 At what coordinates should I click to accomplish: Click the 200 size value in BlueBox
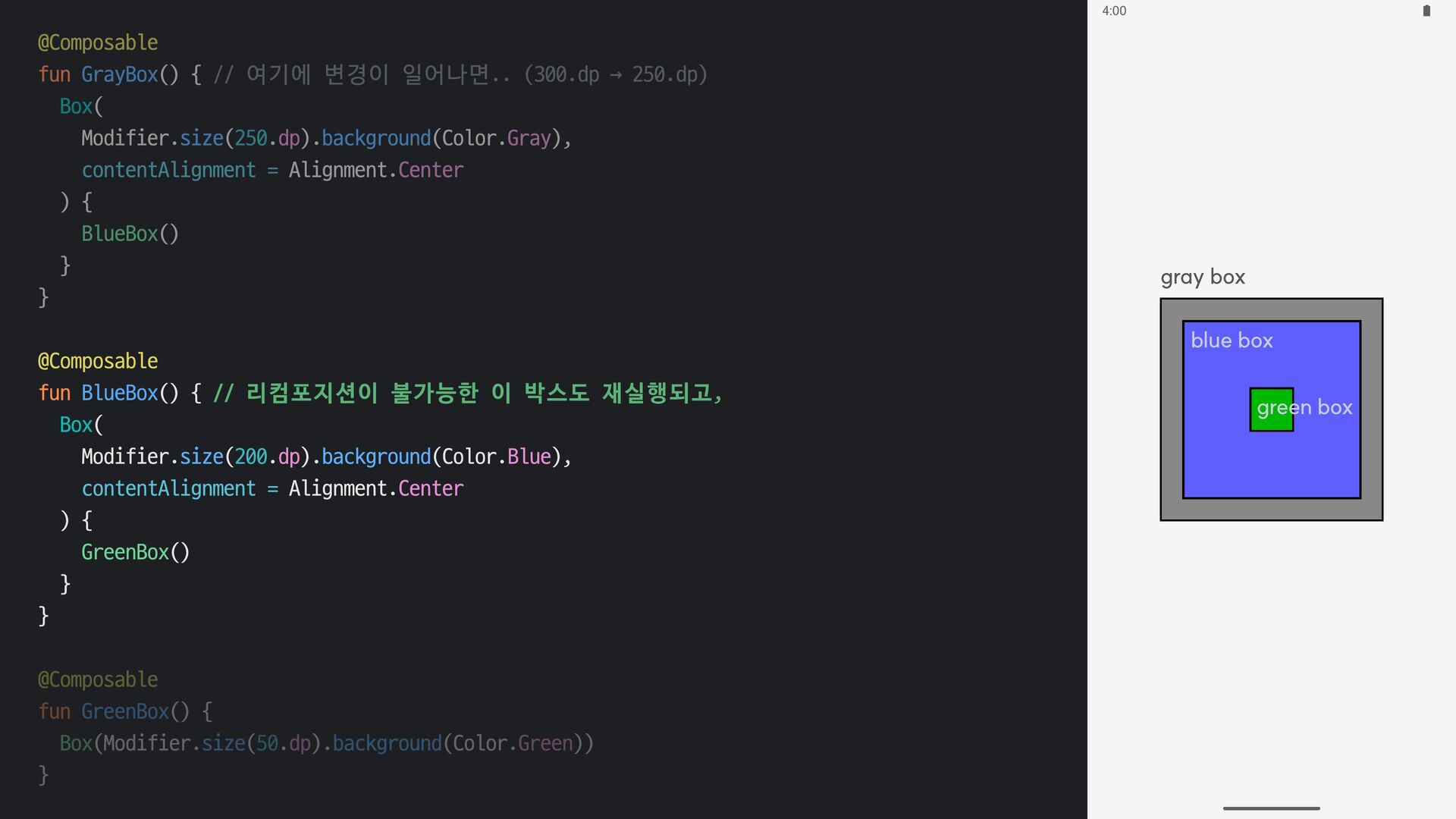(250, 457)
